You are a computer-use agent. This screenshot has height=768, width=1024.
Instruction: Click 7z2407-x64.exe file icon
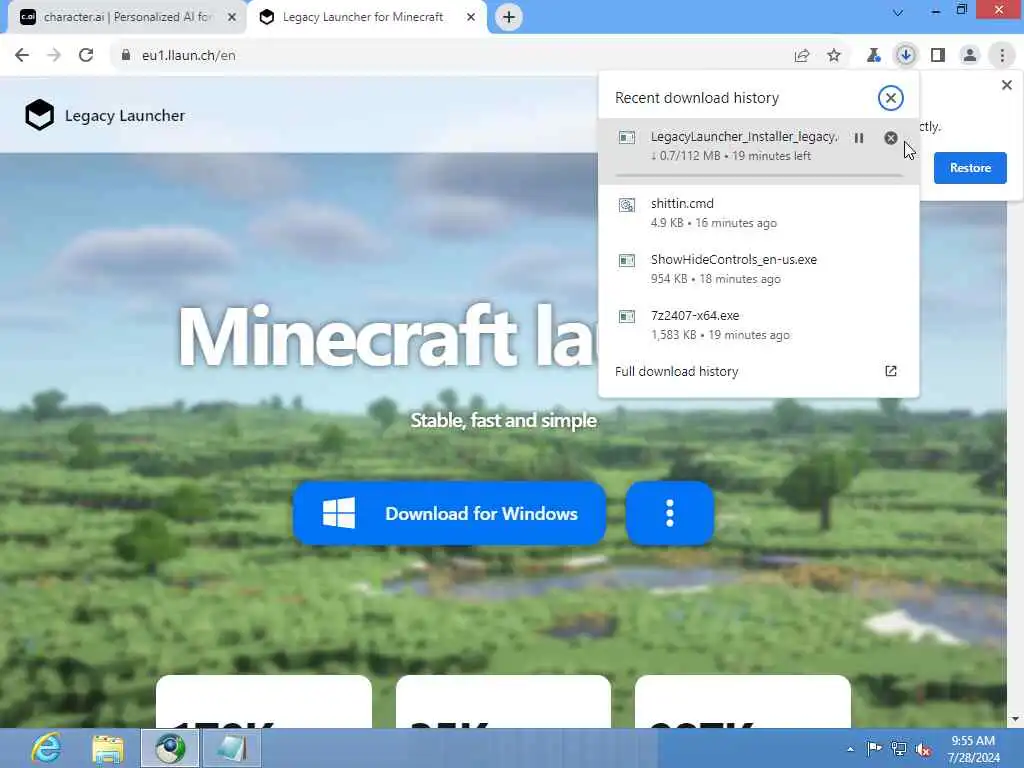point(627,317)
